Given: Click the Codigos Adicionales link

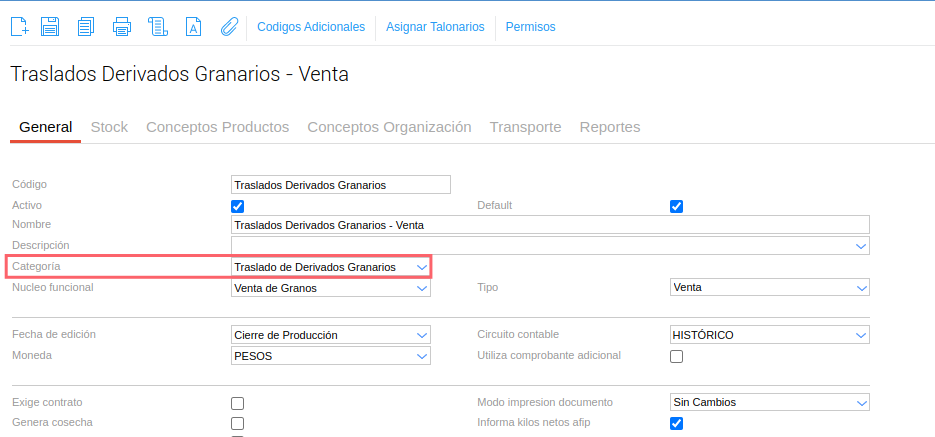Looking at the screenshot, I should (311, 27).
